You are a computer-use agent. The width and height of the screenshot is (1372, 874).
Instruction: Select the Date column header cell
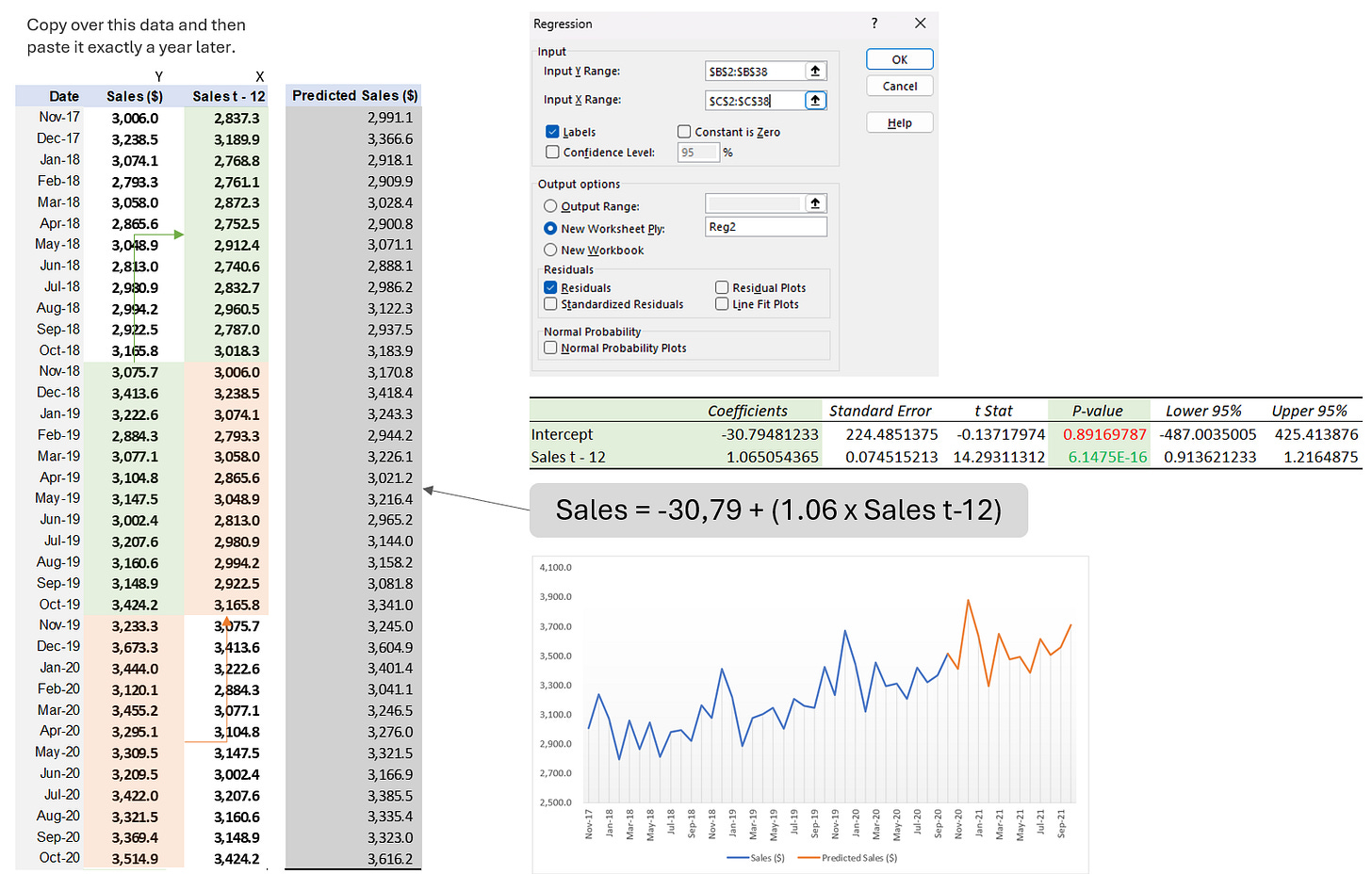(50, 96)
